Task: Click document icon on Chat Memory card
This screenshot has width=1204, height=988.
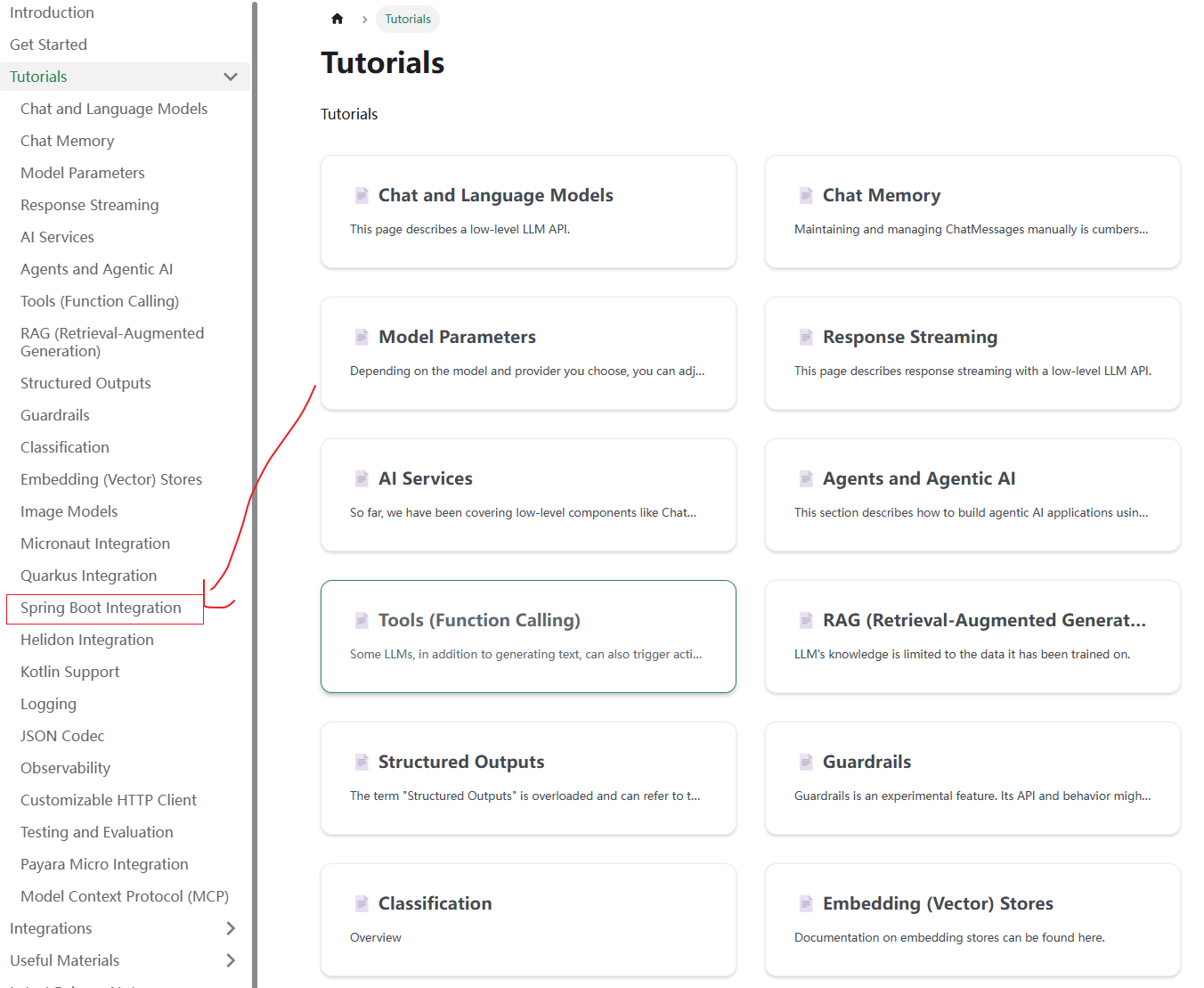Action: 806,195
